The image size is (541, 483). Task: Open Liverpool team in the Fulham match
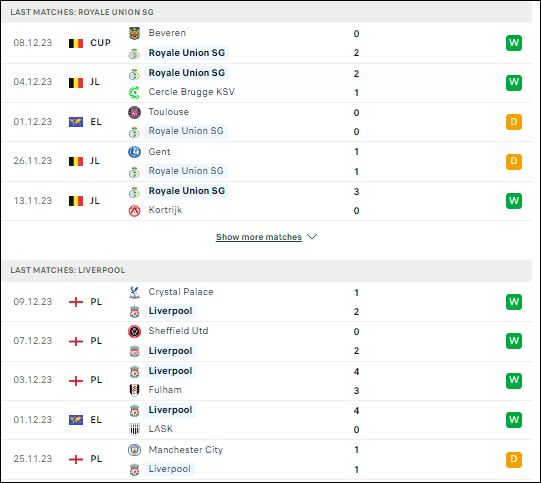(170, 371)
